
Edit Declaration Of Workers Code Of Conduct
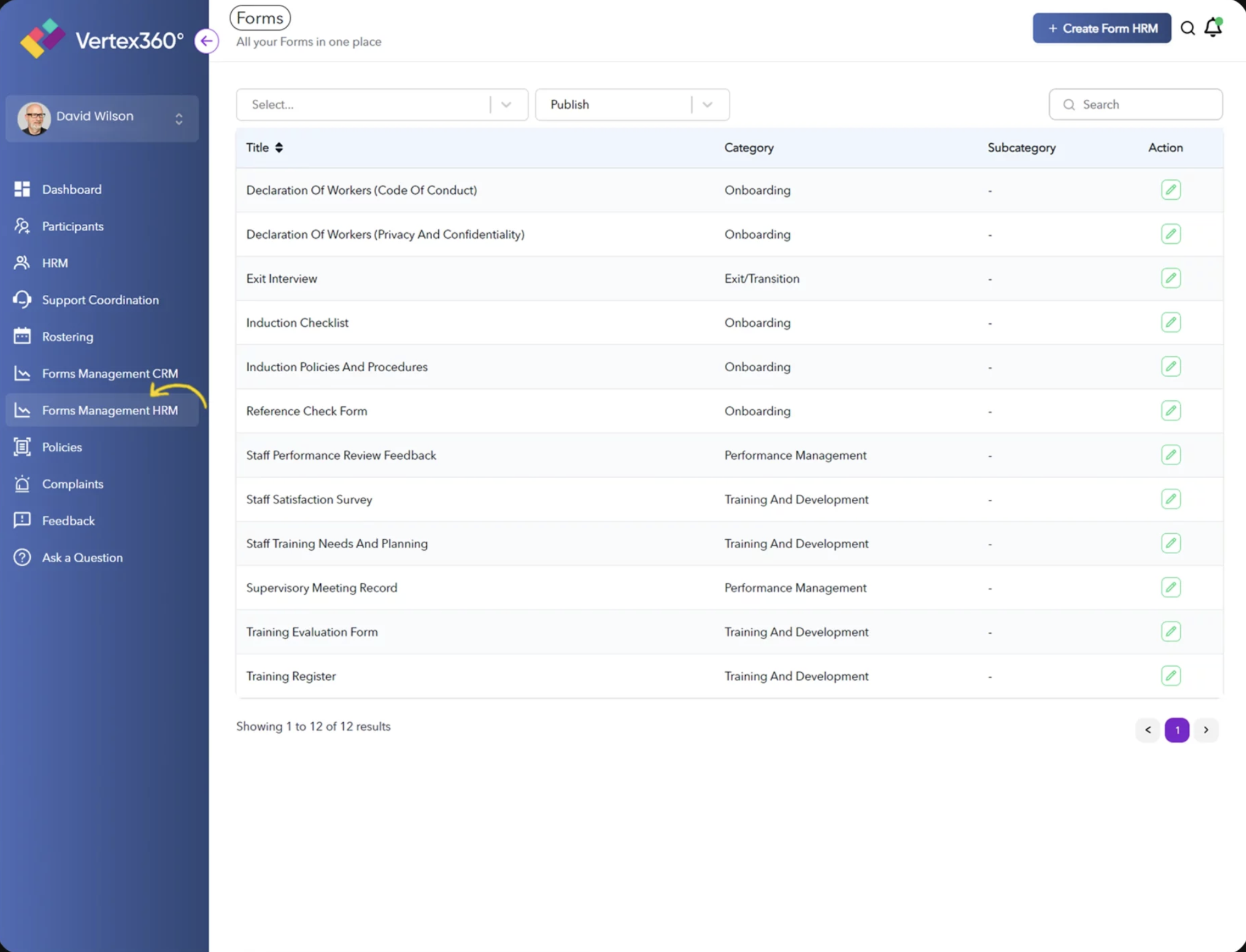[1170, 190]
